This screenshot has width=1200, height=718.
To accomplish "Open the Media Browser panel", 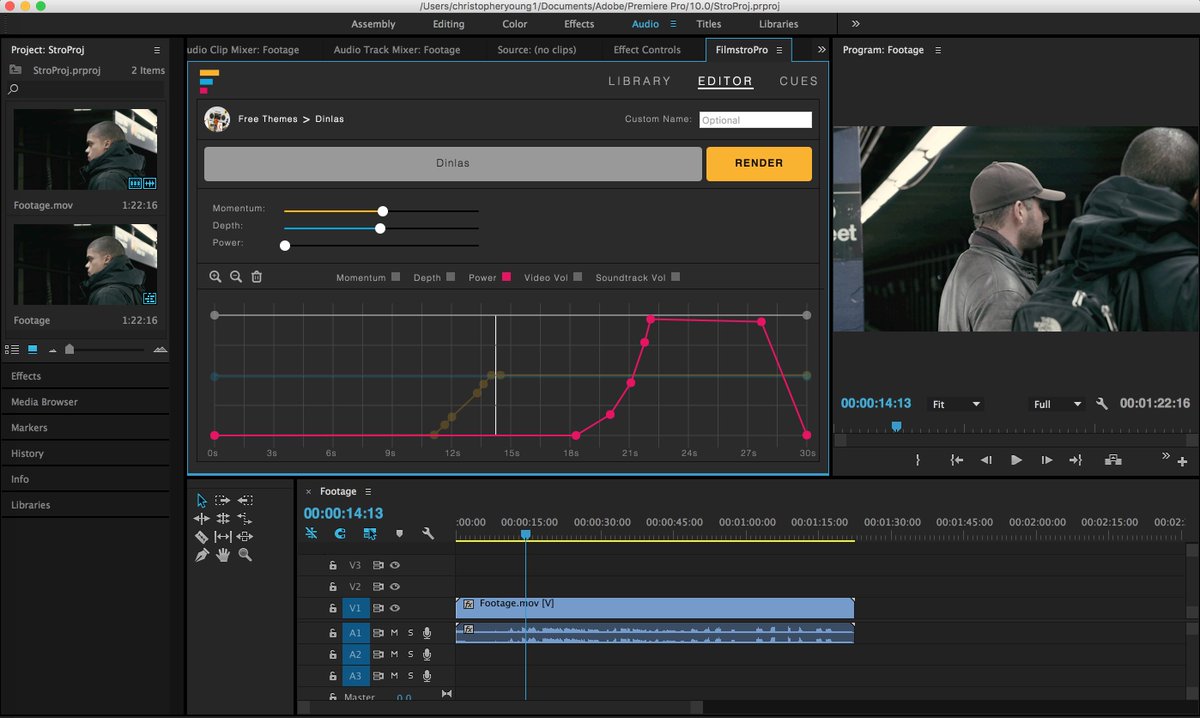I will point(44,402).
